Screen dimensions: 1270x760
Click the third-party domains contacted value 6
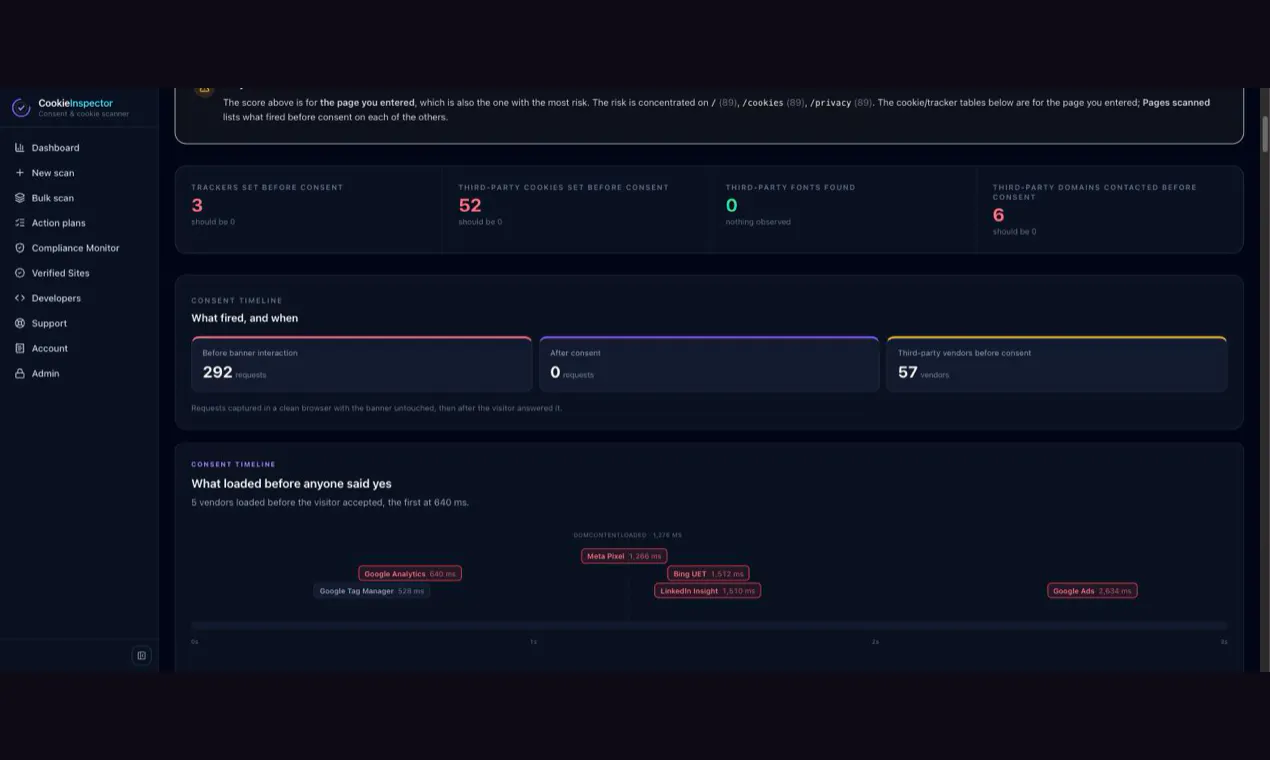click(x=998, y=215)
